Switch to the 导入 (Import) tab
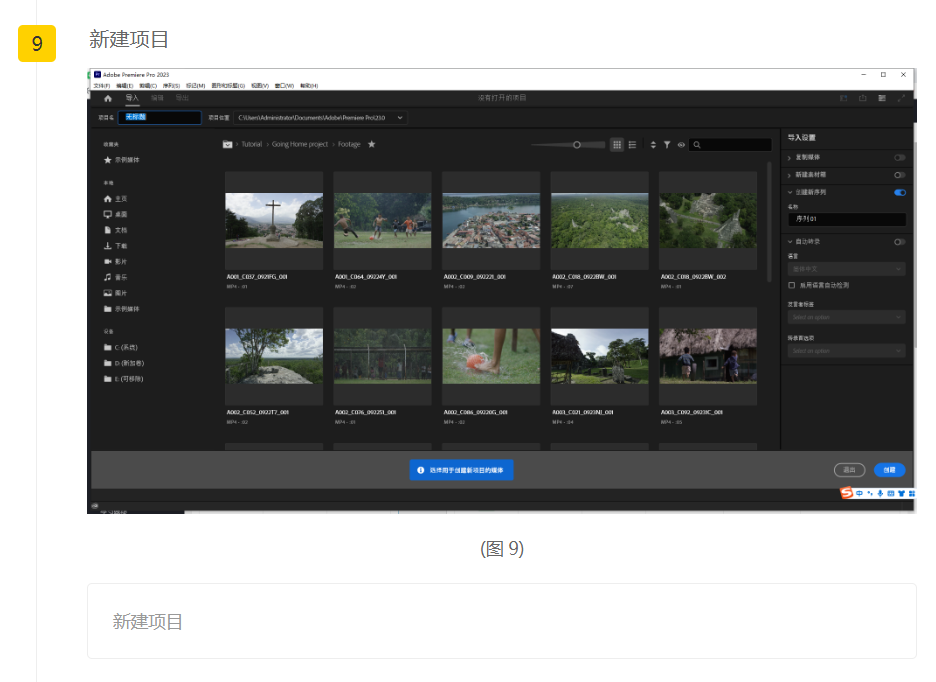This screenshot has width=936, height=682. [132, 98]
